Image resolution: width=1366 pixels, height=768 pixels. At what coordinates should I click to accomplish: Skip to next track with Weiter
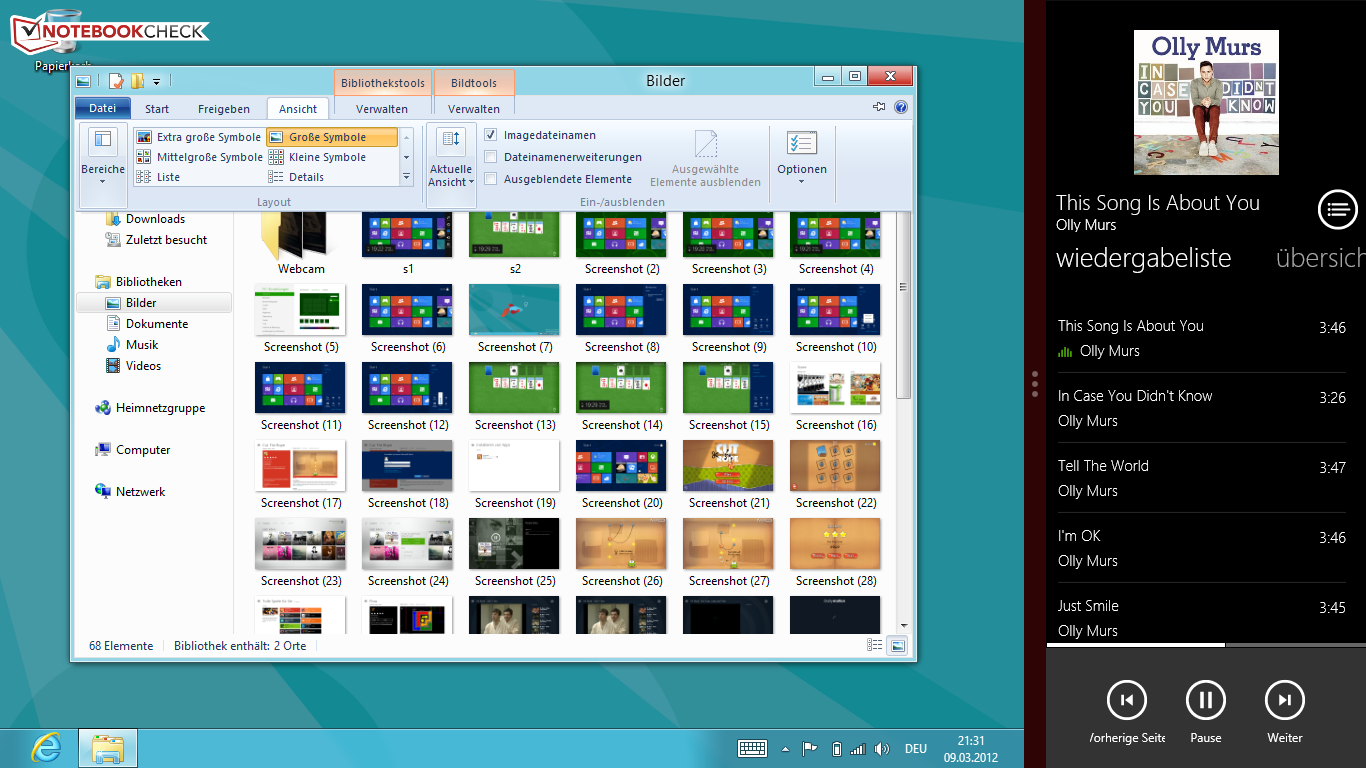(1285, 700)
